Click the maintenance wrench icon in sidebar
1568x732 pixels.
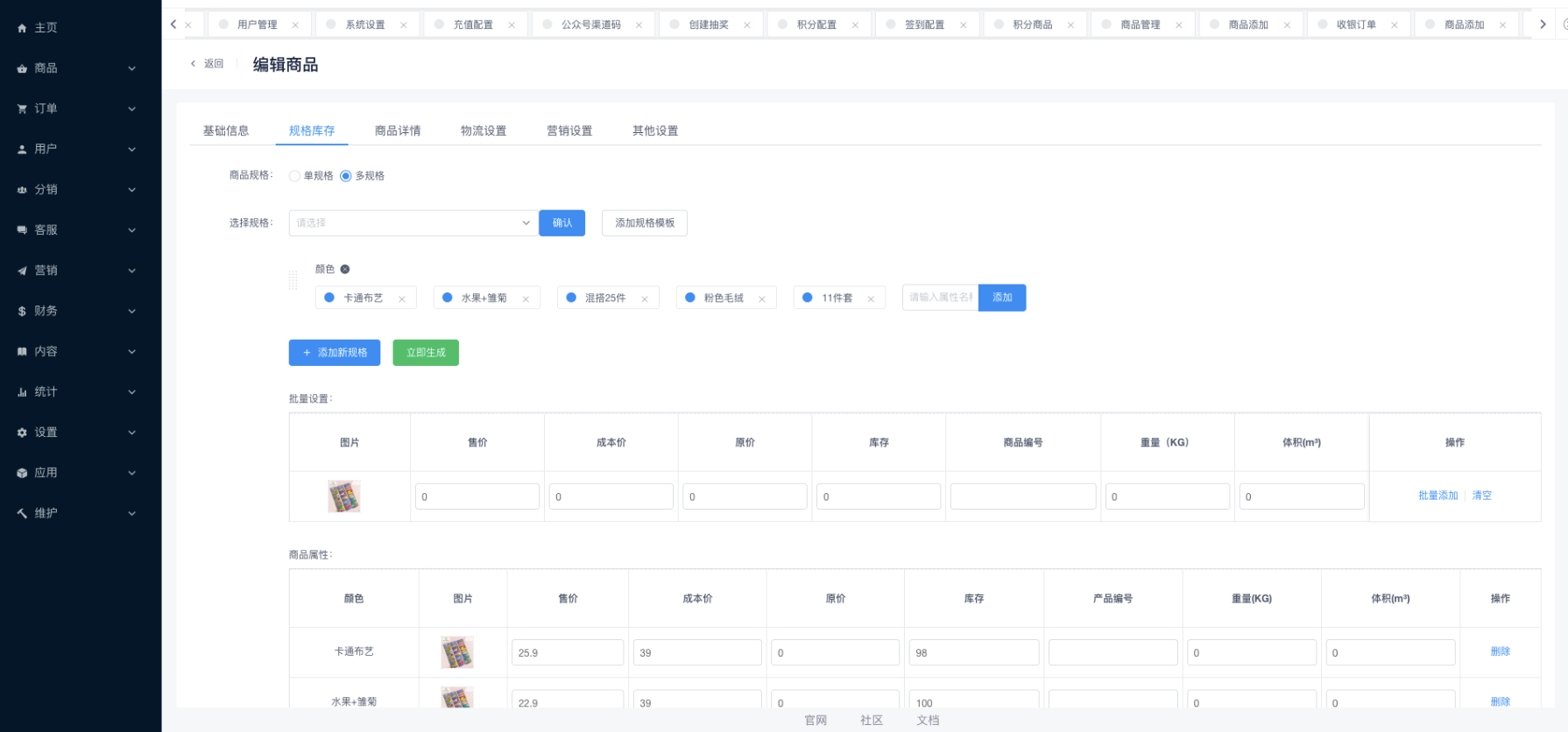point(22,513)
